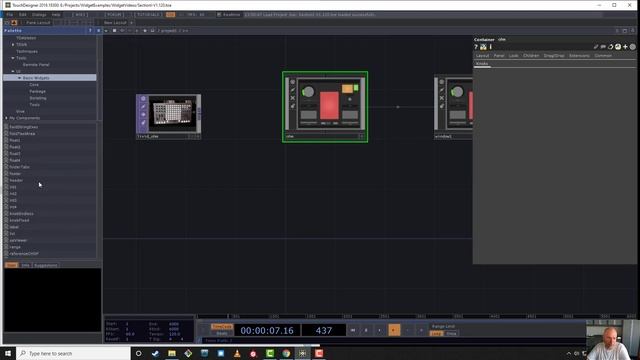Collapse the UI palette folder
This screenshot has height=360, width=640.
13,71
